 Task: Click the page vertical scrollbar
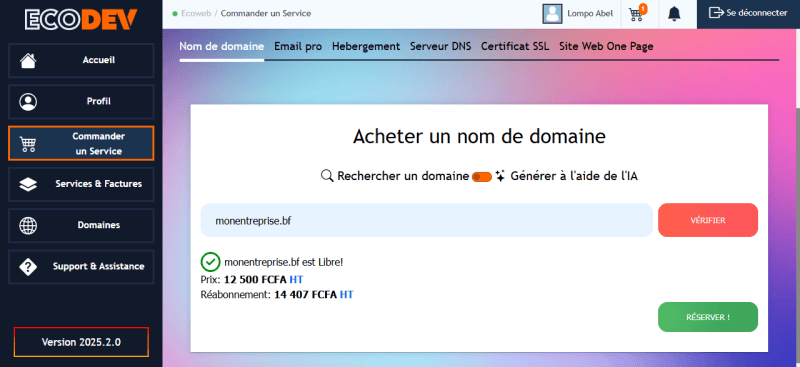pyautogui.click(x=797, y=198)
